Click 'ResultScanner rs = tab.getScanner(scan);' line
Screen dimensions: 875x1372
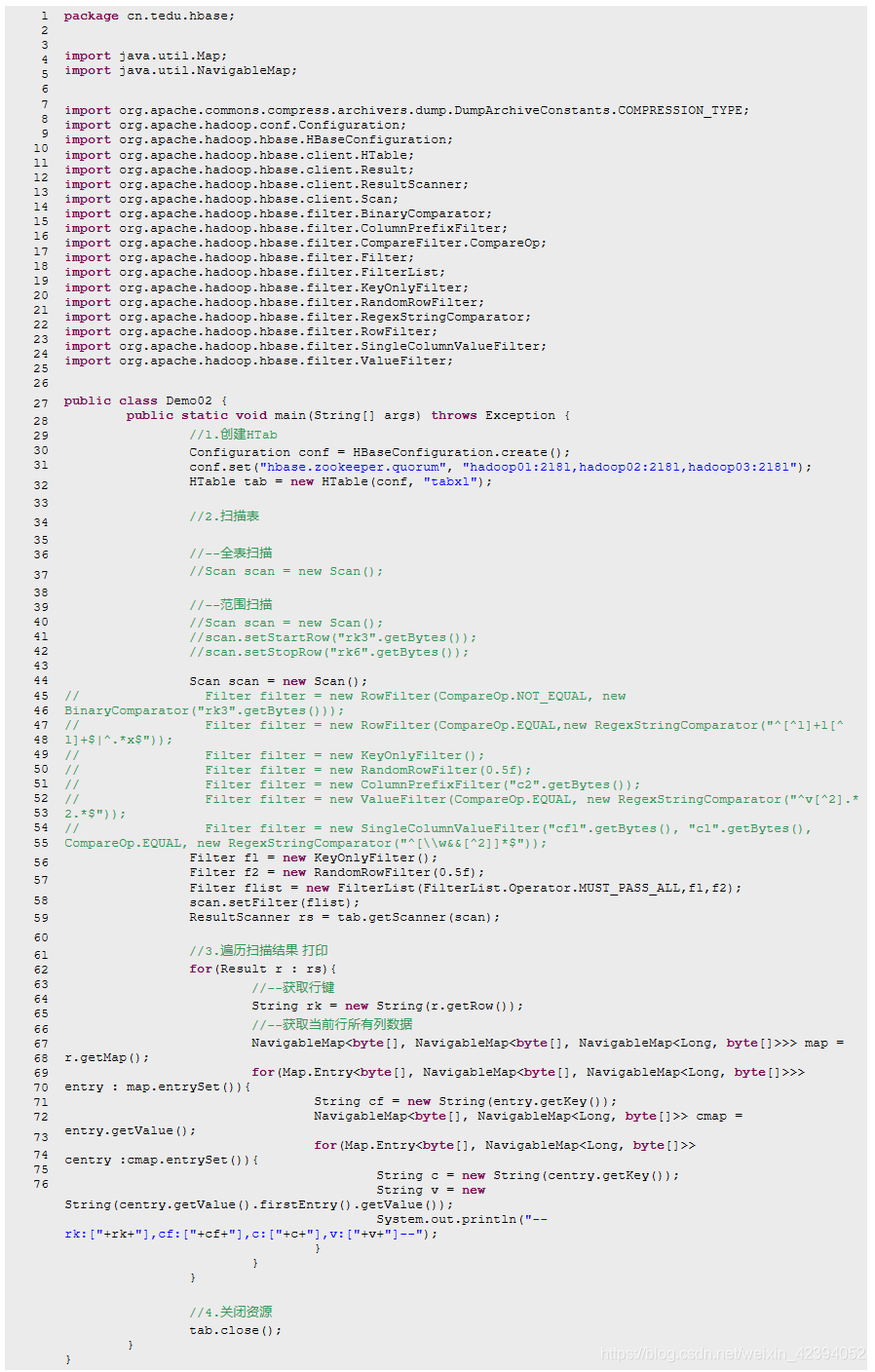point(345,917)
